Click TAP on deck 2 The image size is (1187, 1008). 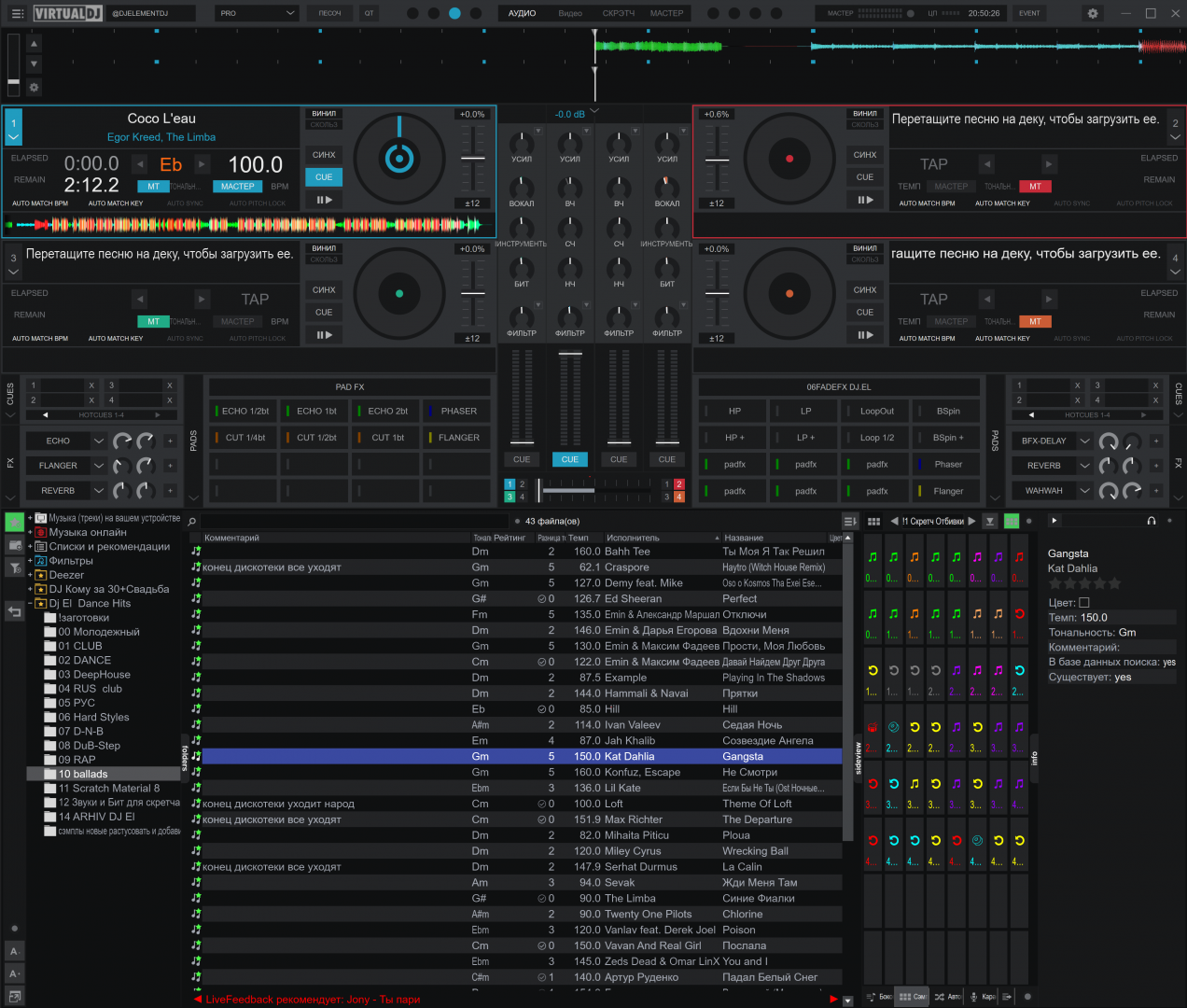click(934, 164)
